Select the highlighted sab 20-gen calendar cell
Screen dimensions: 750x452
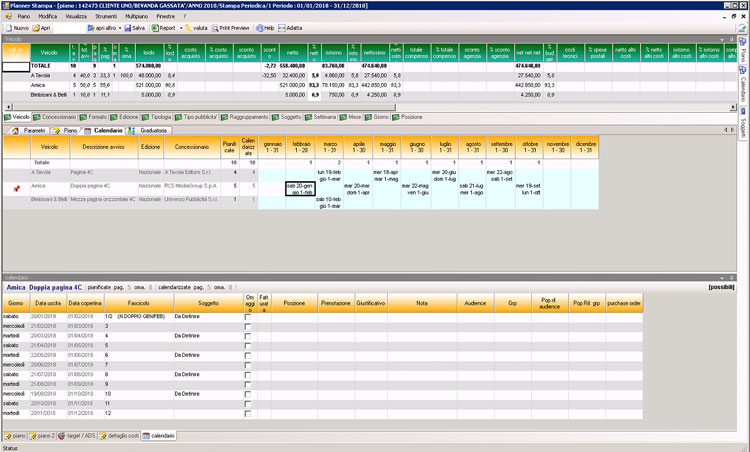tap(302, 189)
